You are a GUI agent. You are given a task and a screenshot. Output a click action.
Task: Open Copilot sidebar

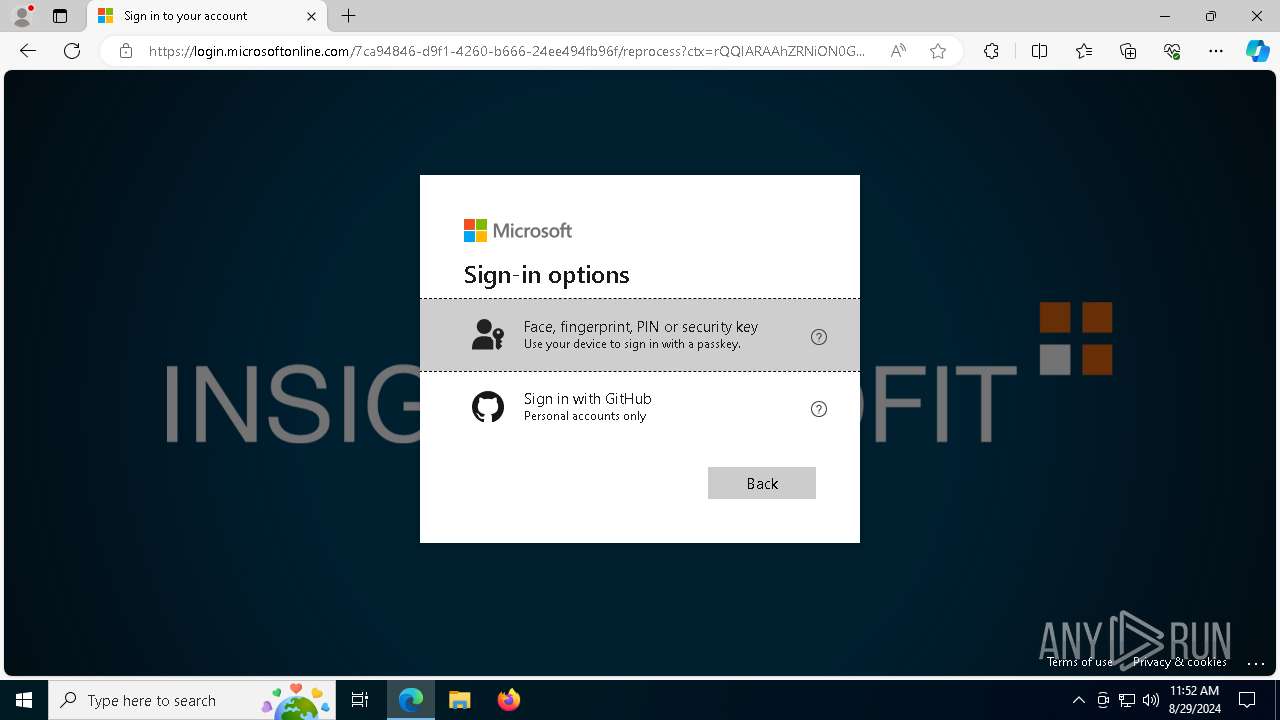pyautogui.click(x=1258, y=51)
